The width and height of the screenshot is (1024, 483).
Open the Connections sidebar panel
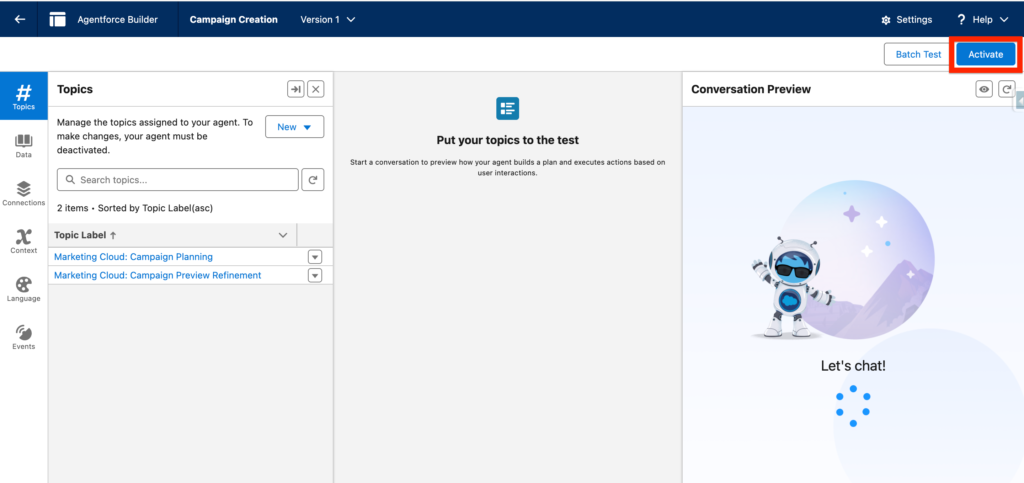[23, 193]
